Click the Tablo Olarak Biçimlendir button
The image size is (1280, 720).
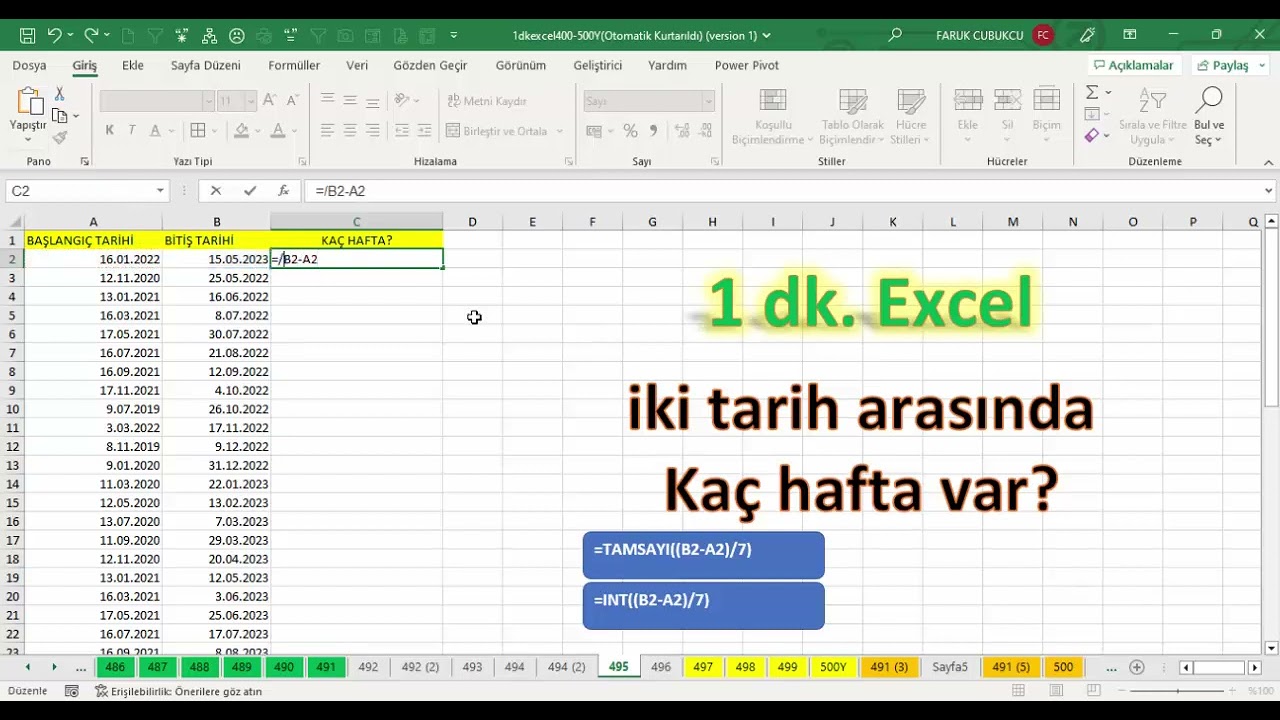click(x=853, y=117)
